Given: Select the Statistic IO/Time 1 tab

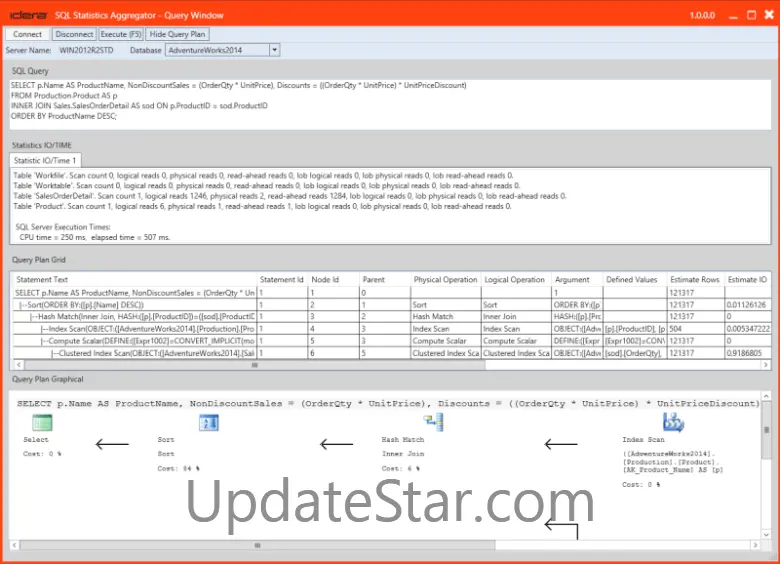Looking at the screenshot, I should (45, 160).
